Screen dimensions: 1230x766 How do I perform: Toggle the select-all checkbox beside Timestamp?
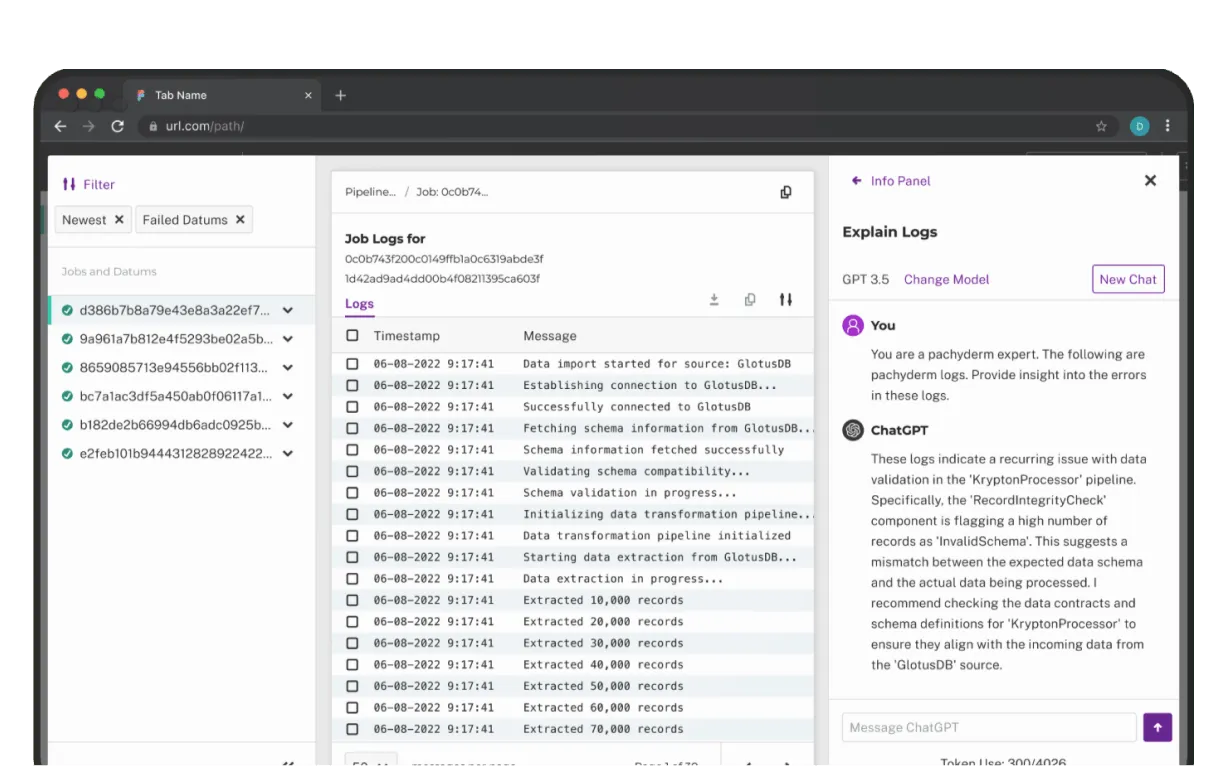tap(352, 336)
